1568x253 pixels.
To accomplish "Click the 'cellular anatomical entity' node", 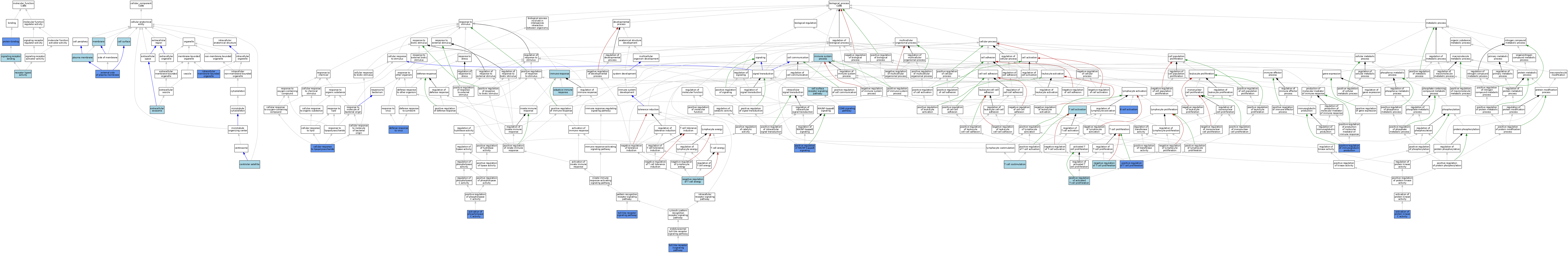I will [141, 23].
